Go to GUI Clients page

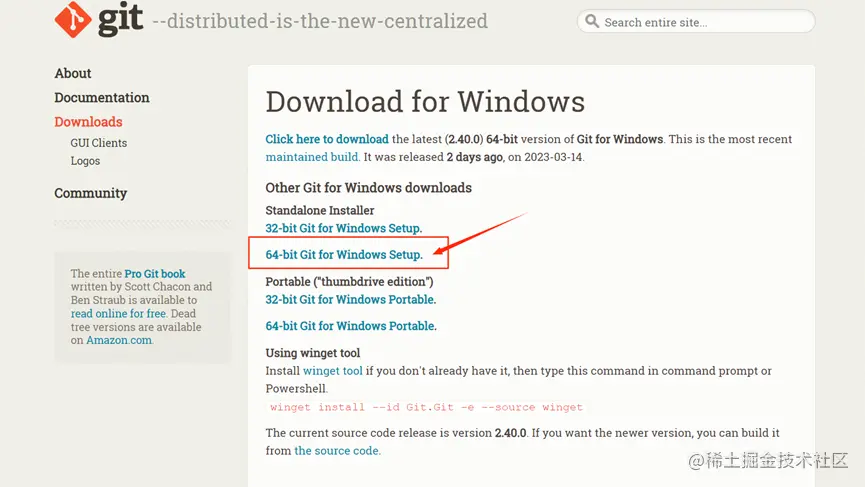[98, 143]
